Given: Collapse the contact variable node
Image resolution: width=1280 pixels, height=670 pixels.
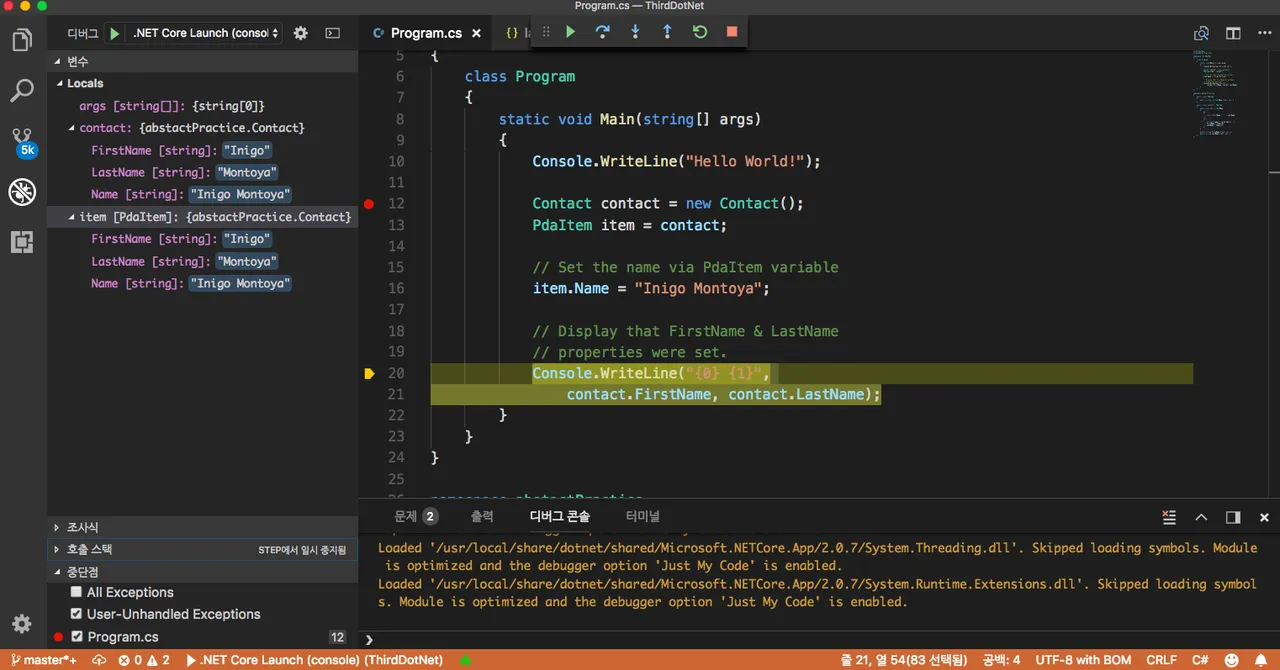Looking at the screenshot, I should (72, 128).
